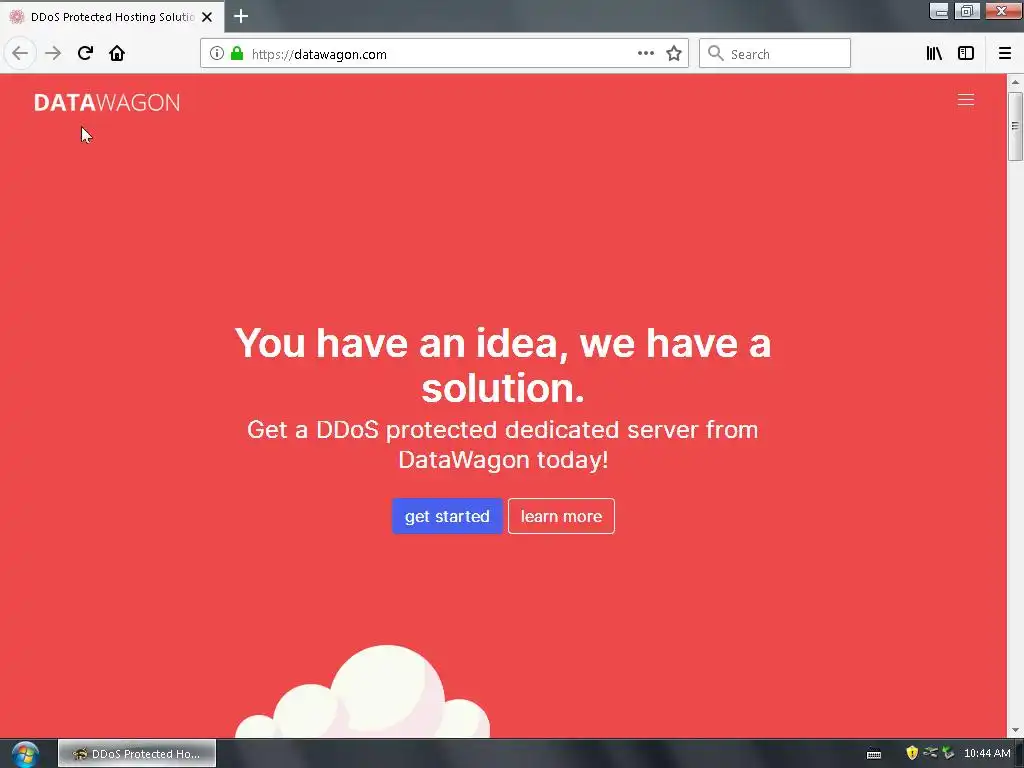Viewport: 1024px width, 768px height.
Task: Go back to the previous page
Action: coord(20,54)
